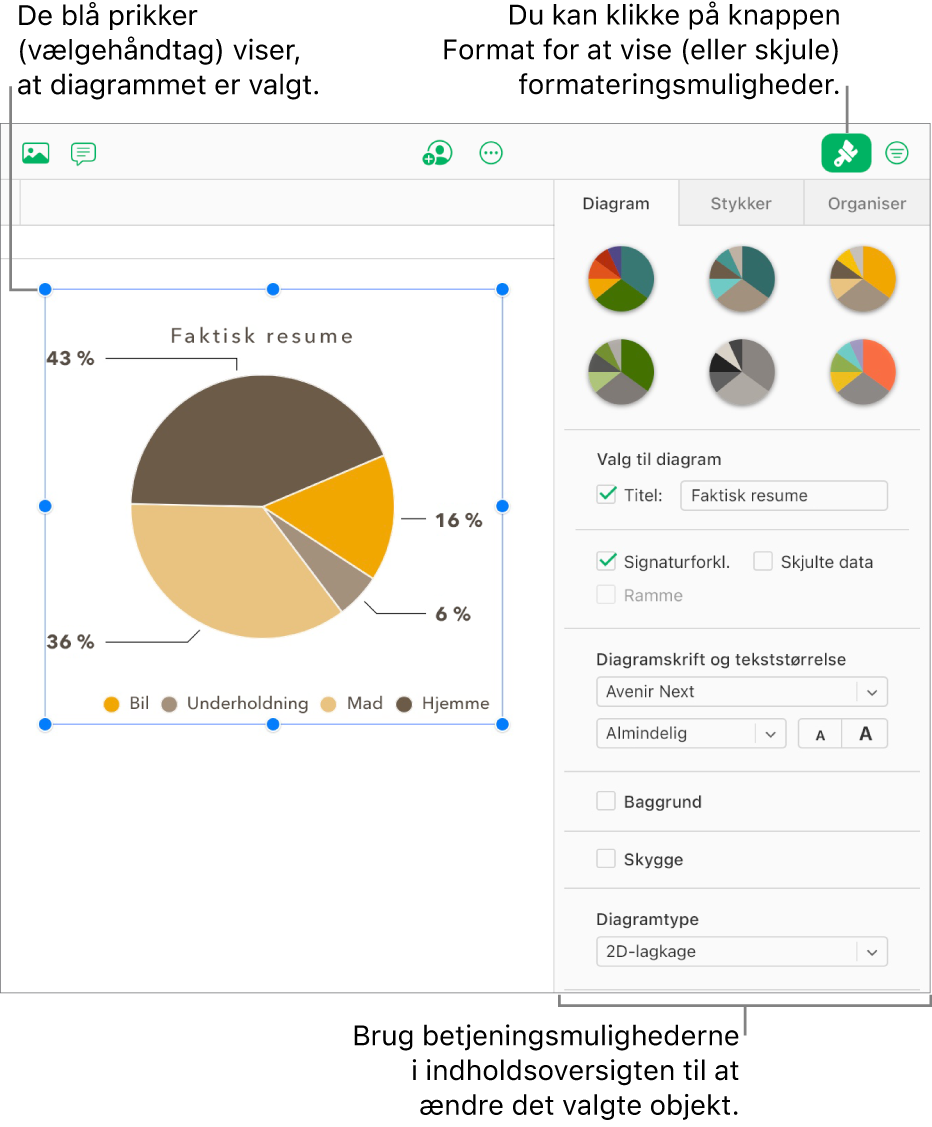Apply the colorful teal-green pie chart style
Screen dimensions: 932x1127
tap(621, 278)
